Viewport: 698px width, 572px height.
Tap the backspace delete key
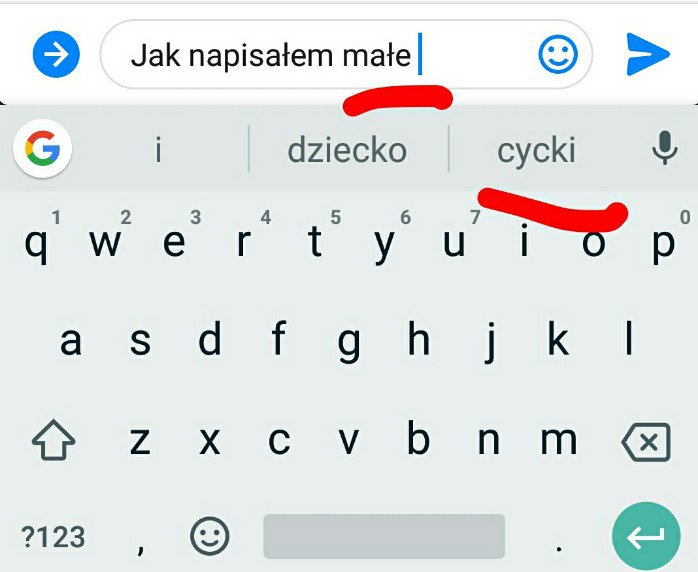(646, 442)
